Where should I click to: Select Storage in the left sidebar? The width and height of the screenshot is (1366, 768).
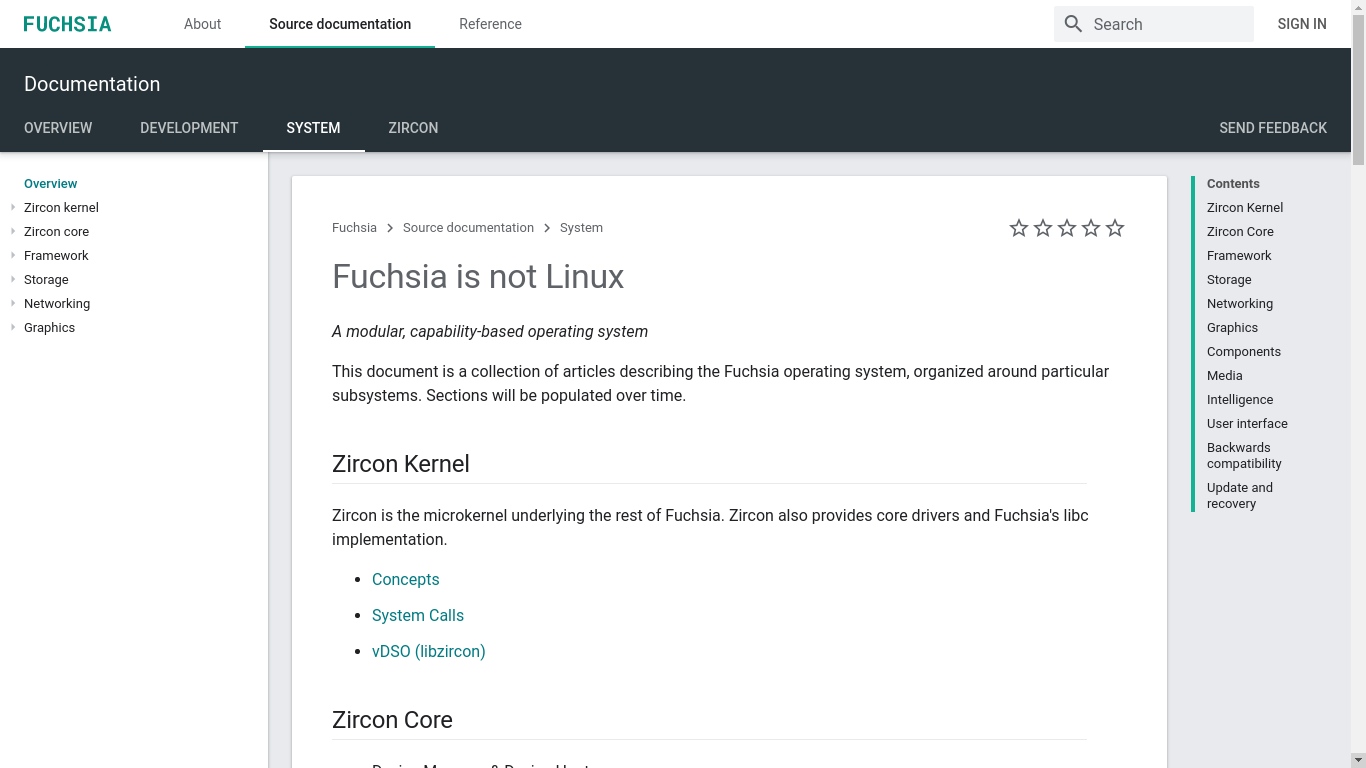46,280
